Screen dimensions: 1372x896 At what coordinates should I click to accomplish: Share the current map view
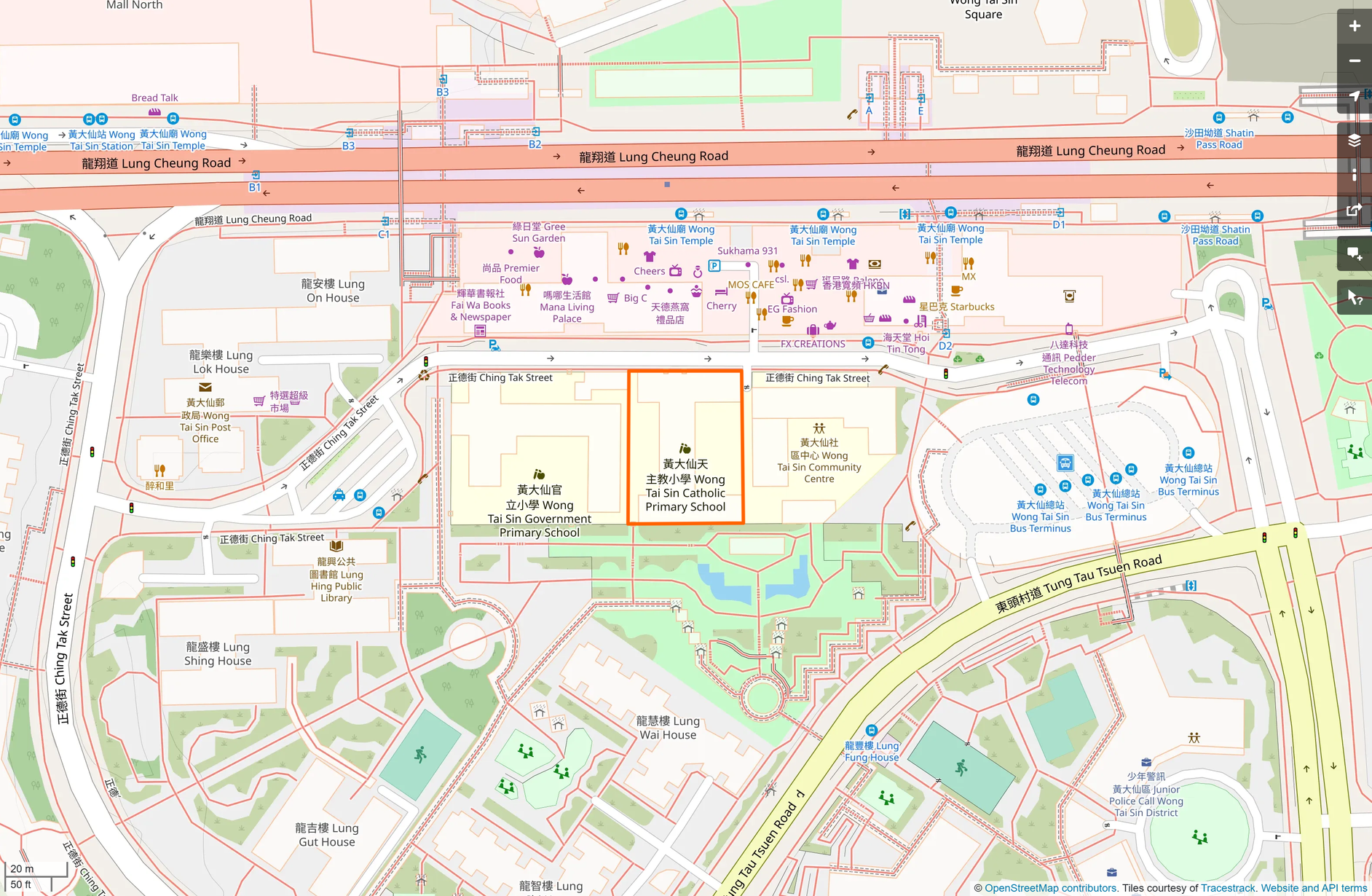[1354, 210]
